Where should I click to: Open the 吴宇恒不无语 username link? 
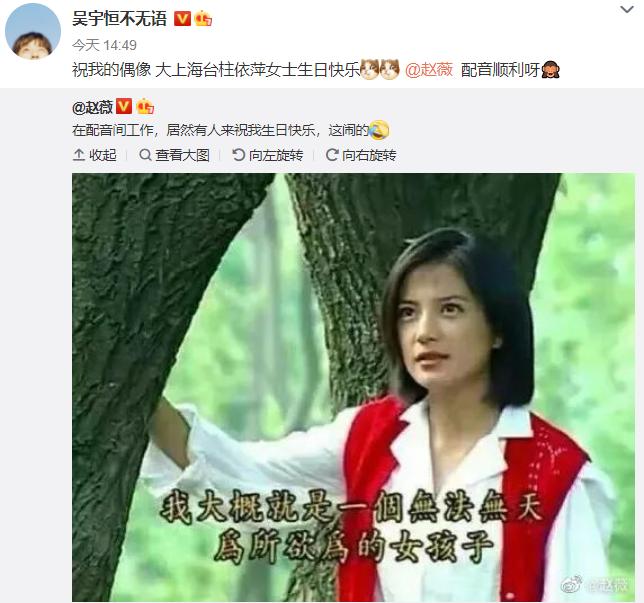pos(120,19)
